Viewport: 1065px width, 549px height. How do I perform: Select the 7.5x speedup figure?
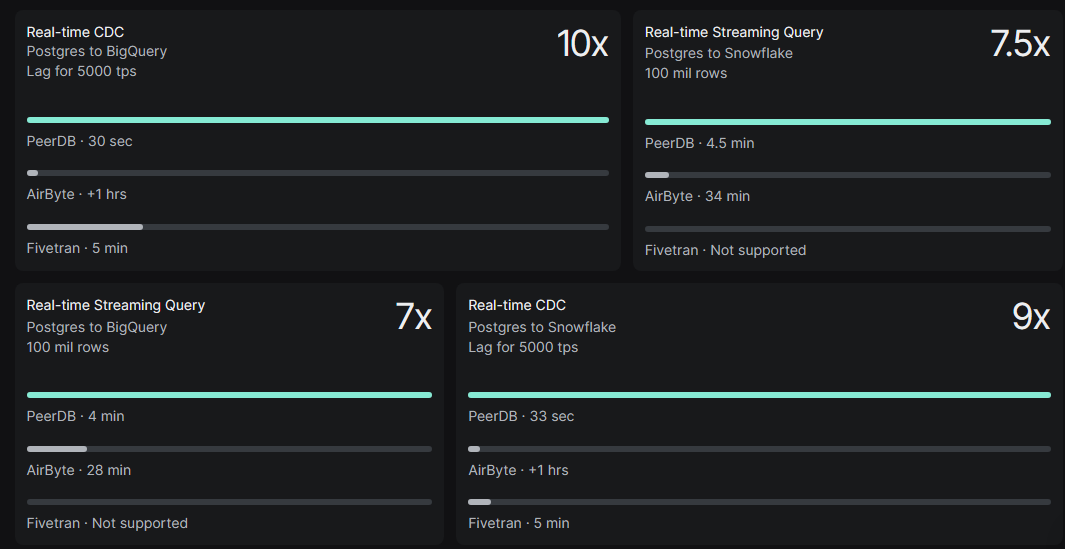[x=1019, y=44]
